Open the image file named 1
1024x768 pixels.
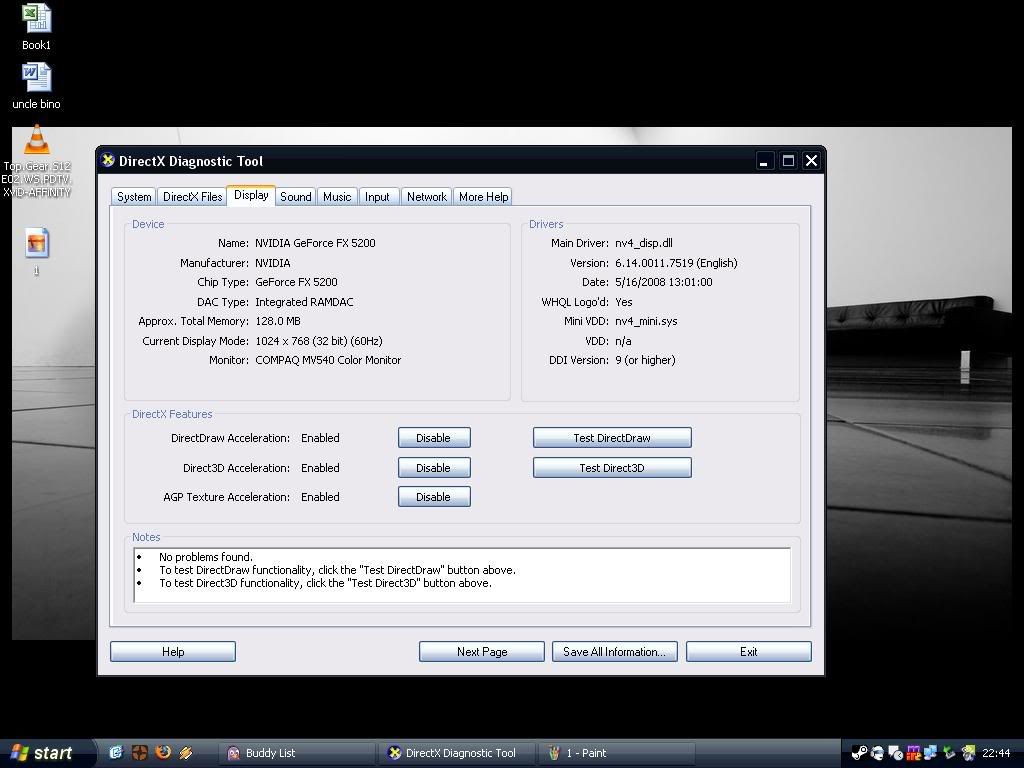(x=37, y=244)
